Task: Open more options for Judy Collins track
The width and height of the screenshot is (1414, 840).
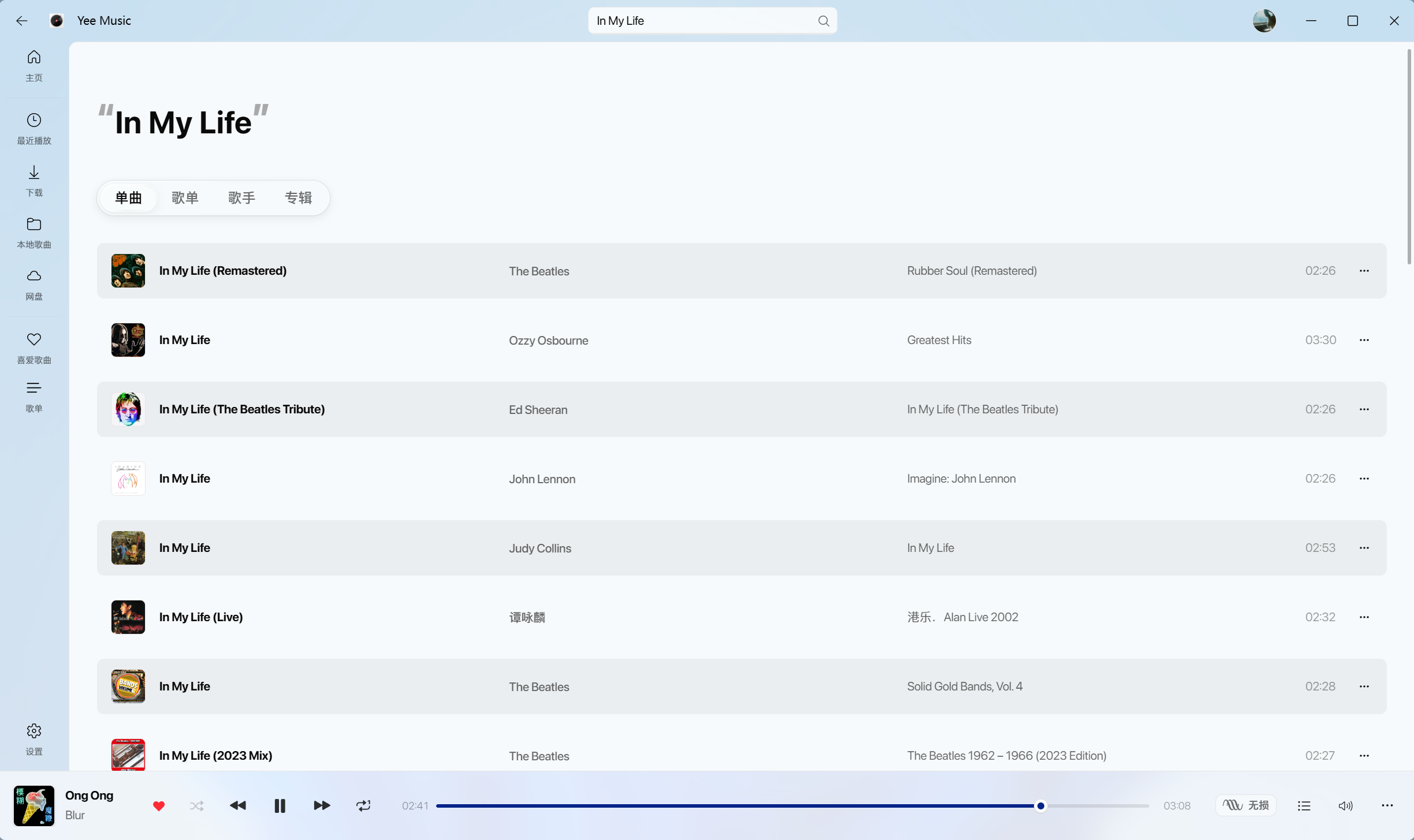Action: point(1364,548)
